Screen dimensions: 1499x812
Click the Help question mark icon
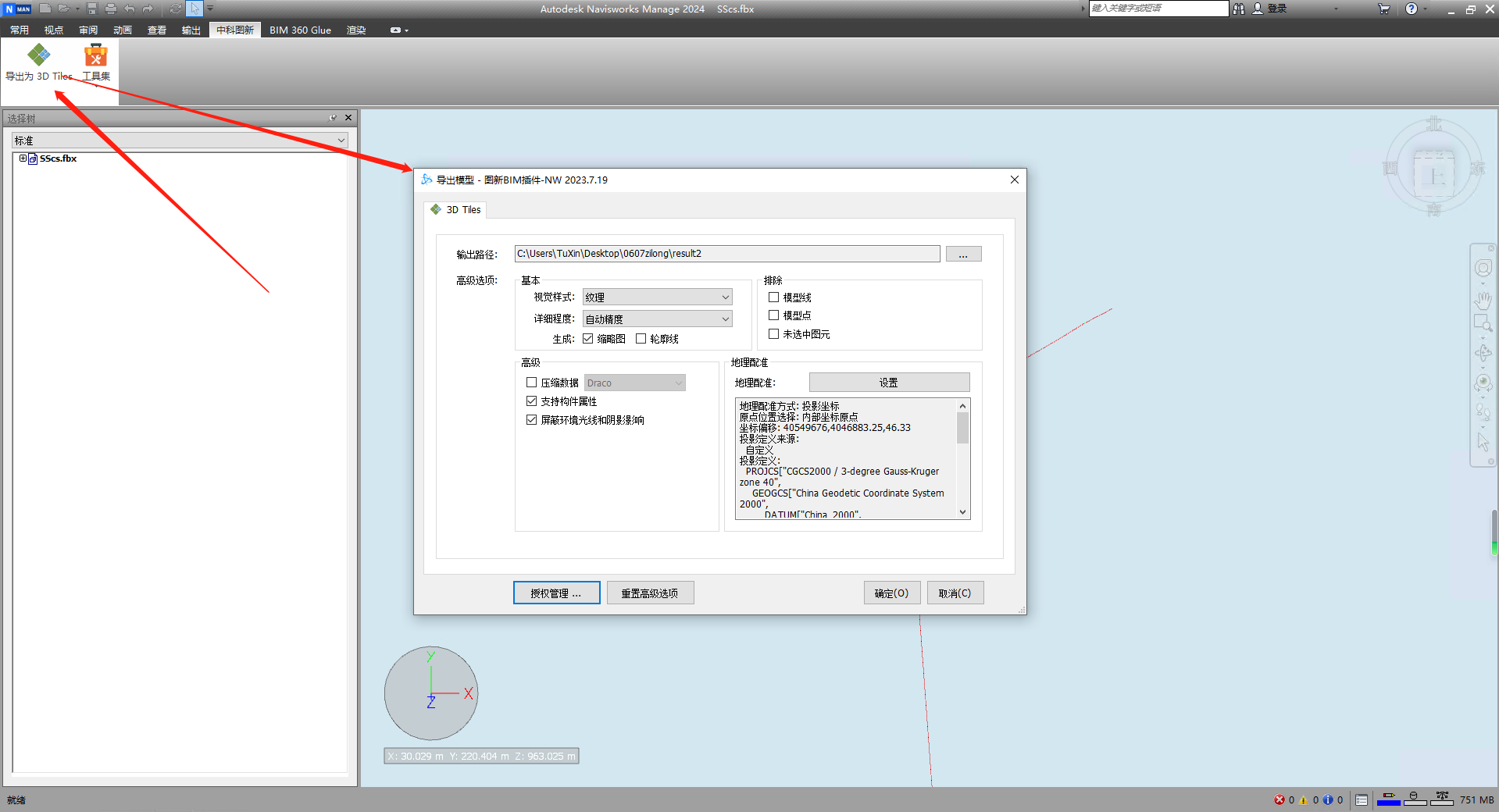(1412, 9)
